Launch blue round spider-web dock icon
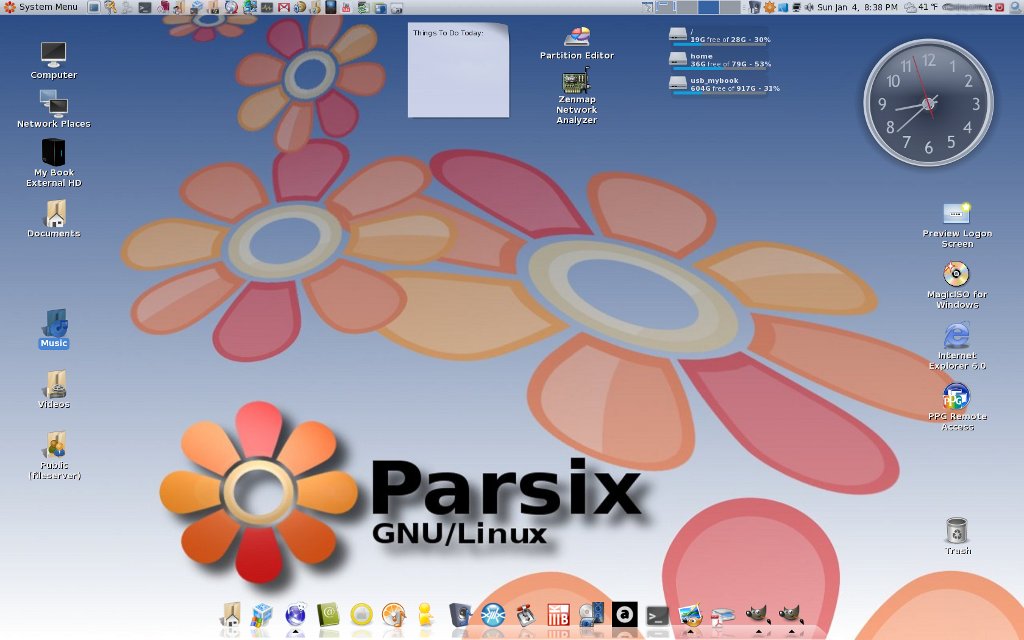This screenshot has height=640, width=1024. [x=492, y=615]
